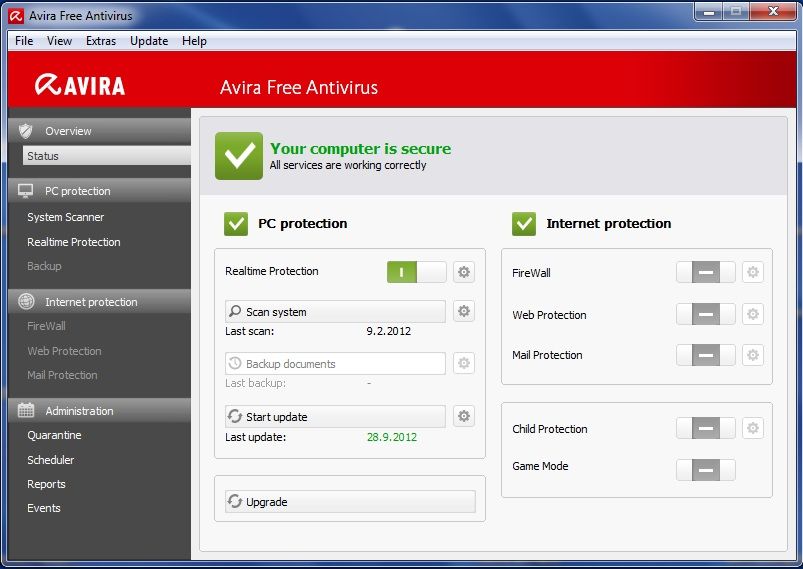Toggle Realtime Protection switch off
The image size is (803, 569).
(x=416, y=272)
